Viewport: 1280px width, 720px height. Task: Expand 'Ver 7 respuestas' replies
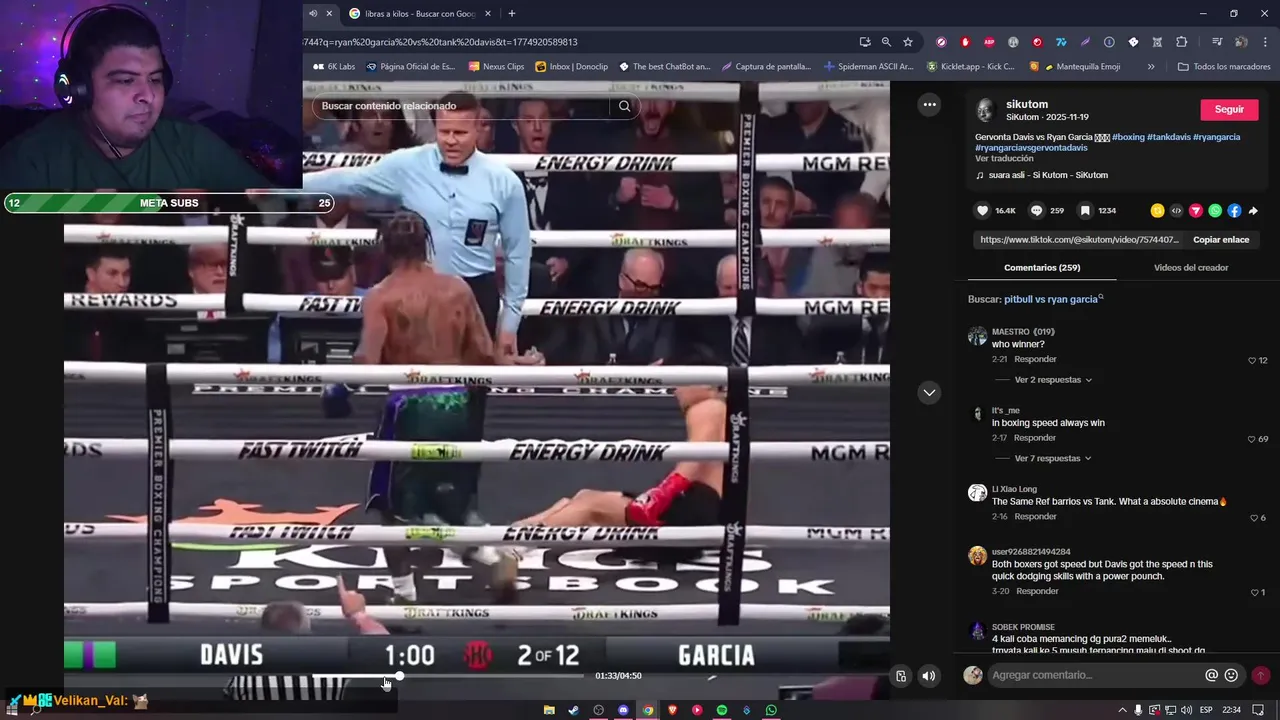point(1053,458)
